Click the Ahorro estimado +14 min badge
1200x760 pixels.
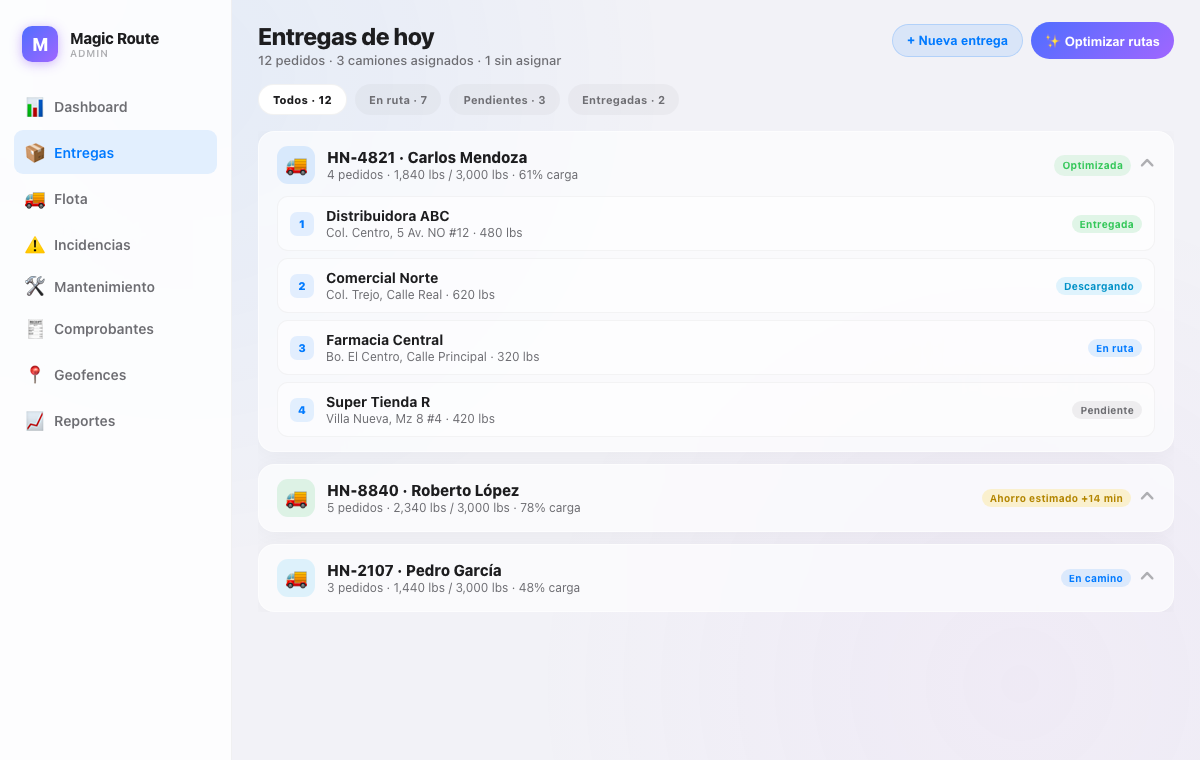tap(1056, 498)
